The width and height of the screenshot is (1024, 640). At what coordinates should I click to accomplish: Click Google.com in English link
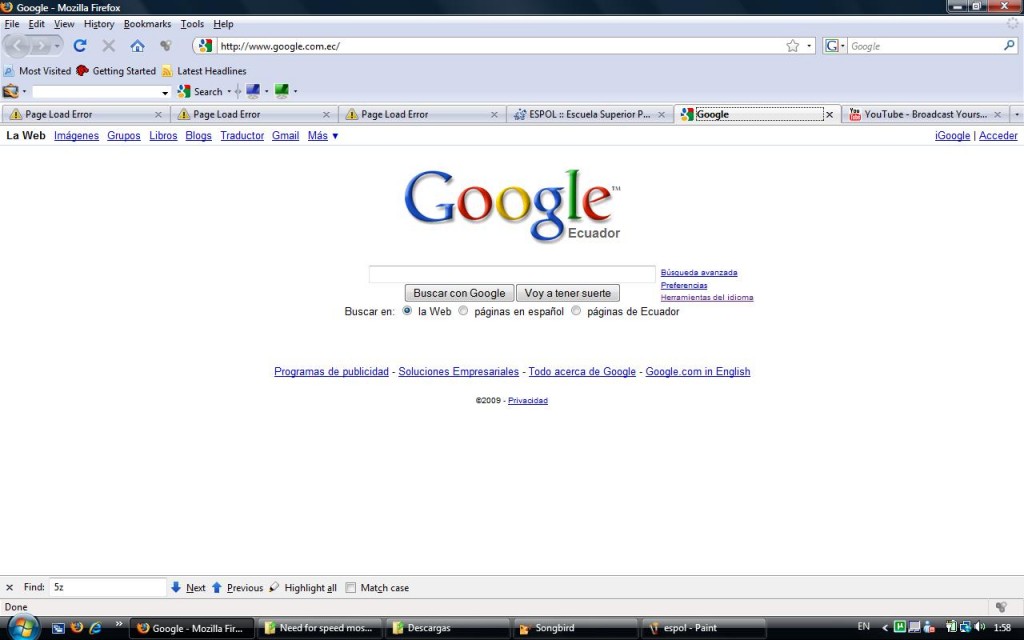tap(697, 371)
